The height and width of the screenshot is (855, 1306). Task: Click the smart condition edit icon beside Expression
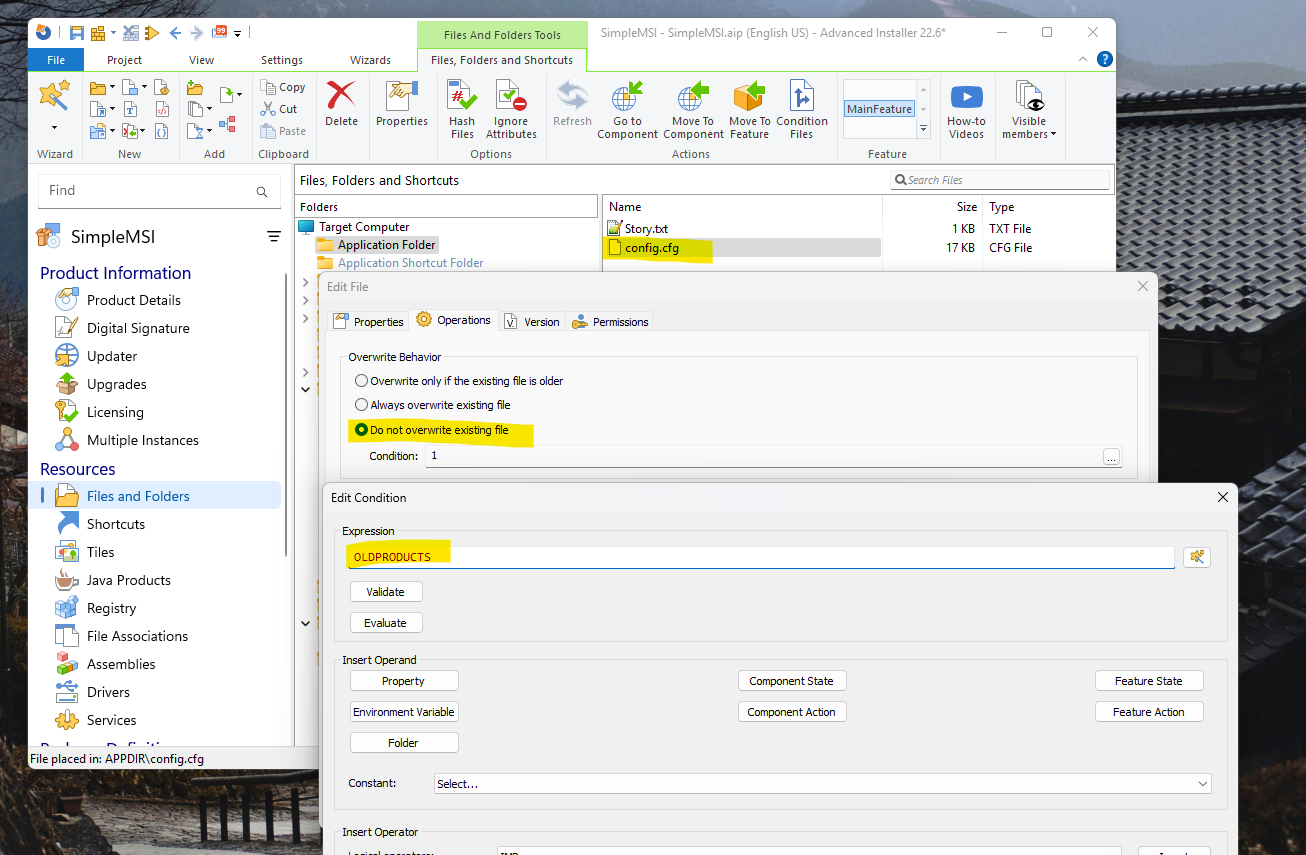pos(1196,557)
